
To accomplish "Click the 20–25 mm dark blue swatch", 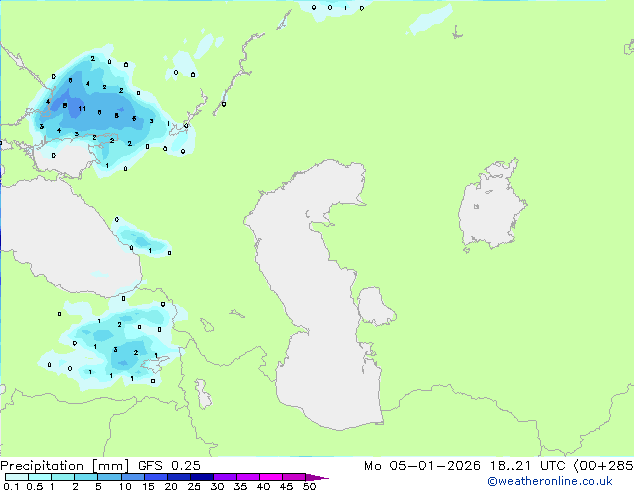I will [x=179, y=477].
